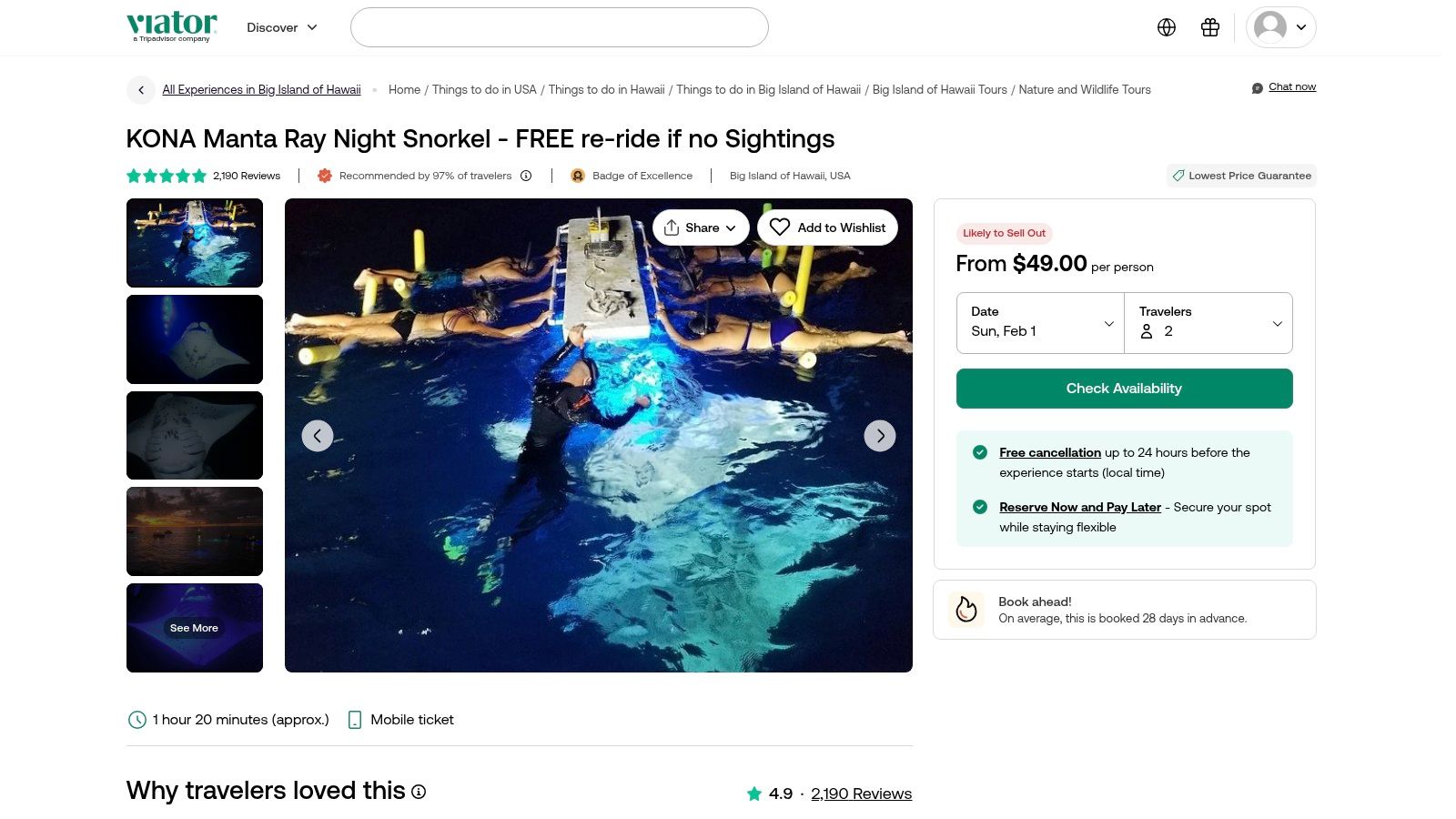Click info icon beside Why travelers loved this

click(x=419, y=792)
